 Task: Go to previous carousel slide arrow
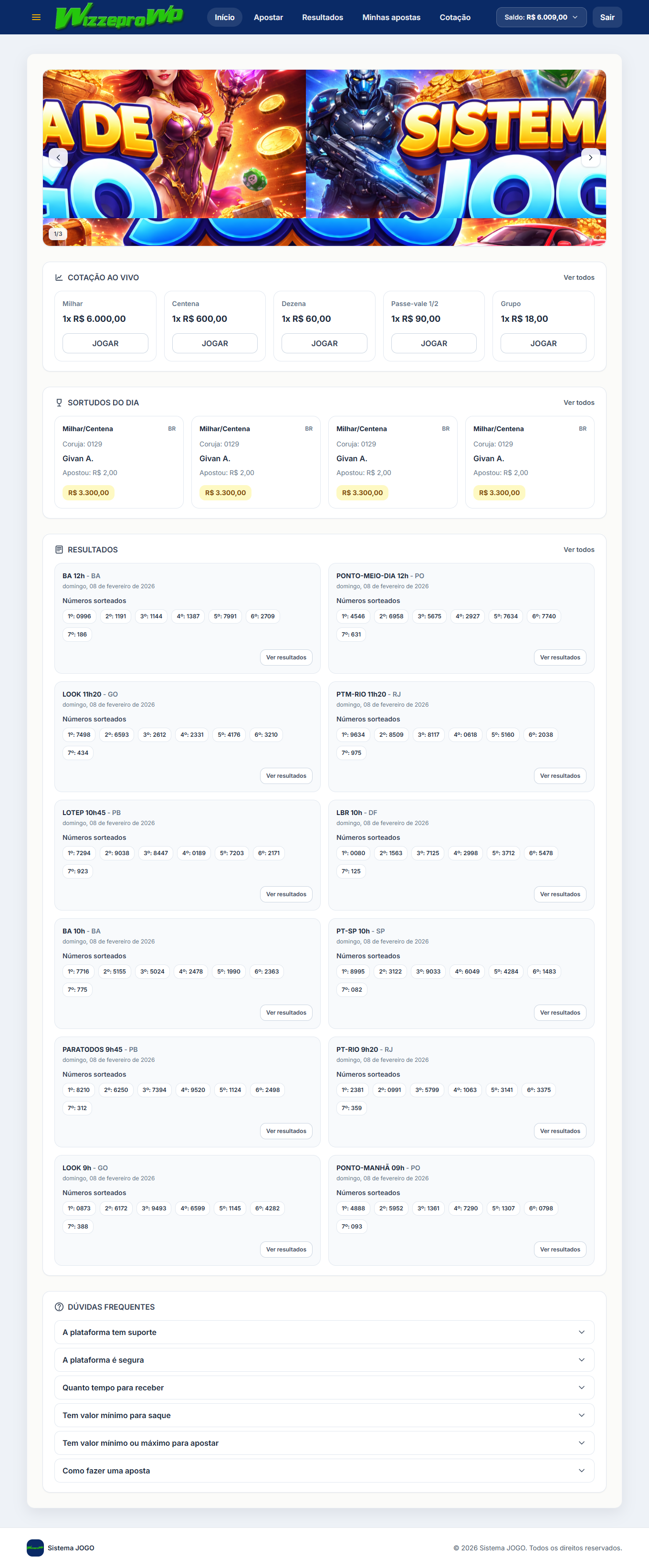click(58, 158)
